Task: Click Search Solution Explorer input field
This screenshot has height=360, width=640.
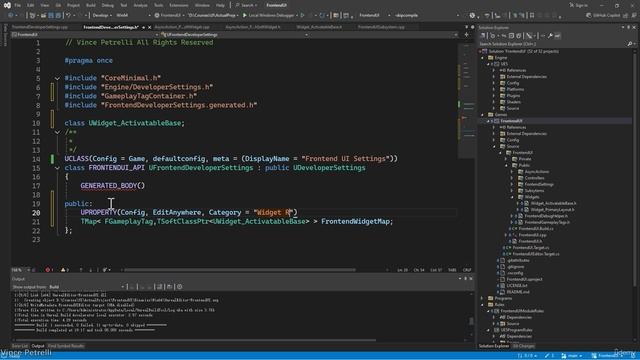Action: coord(552,44)
